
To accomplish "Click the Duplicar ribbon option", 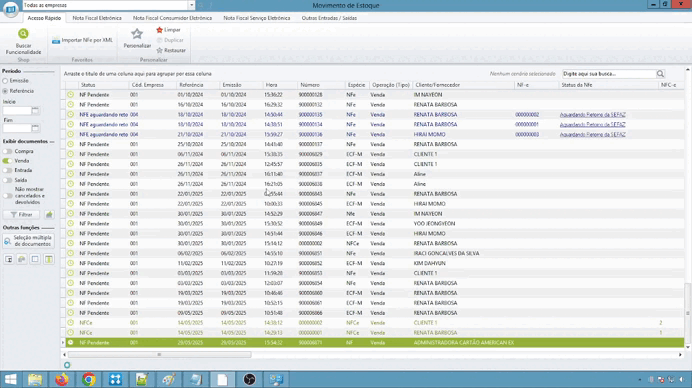I will (x=170, y=40).
